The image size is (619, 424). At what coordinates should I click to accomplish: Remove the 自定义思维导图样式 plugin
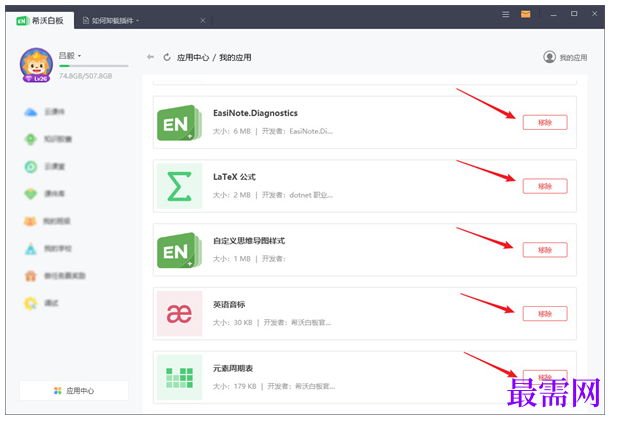click(x=545, y=250)
